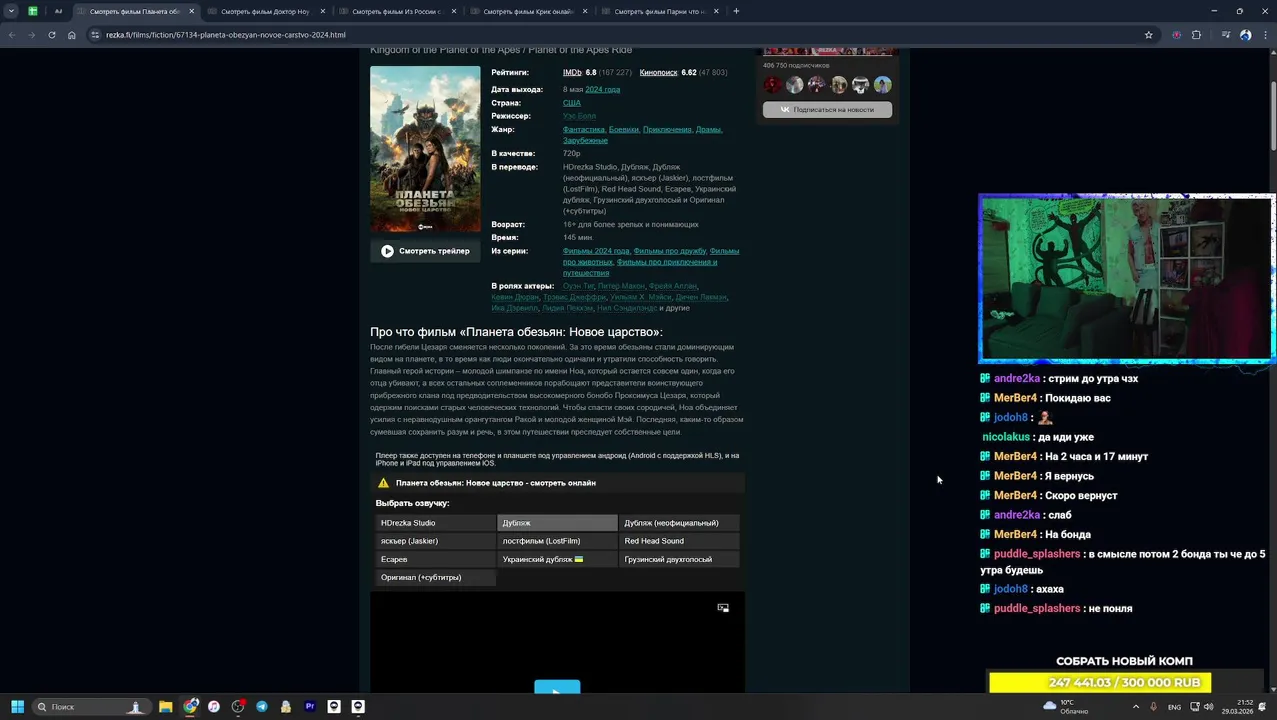Select лостфильм (LostFilm) voiceover
The image size is (1277, 720).
point(557,541)
